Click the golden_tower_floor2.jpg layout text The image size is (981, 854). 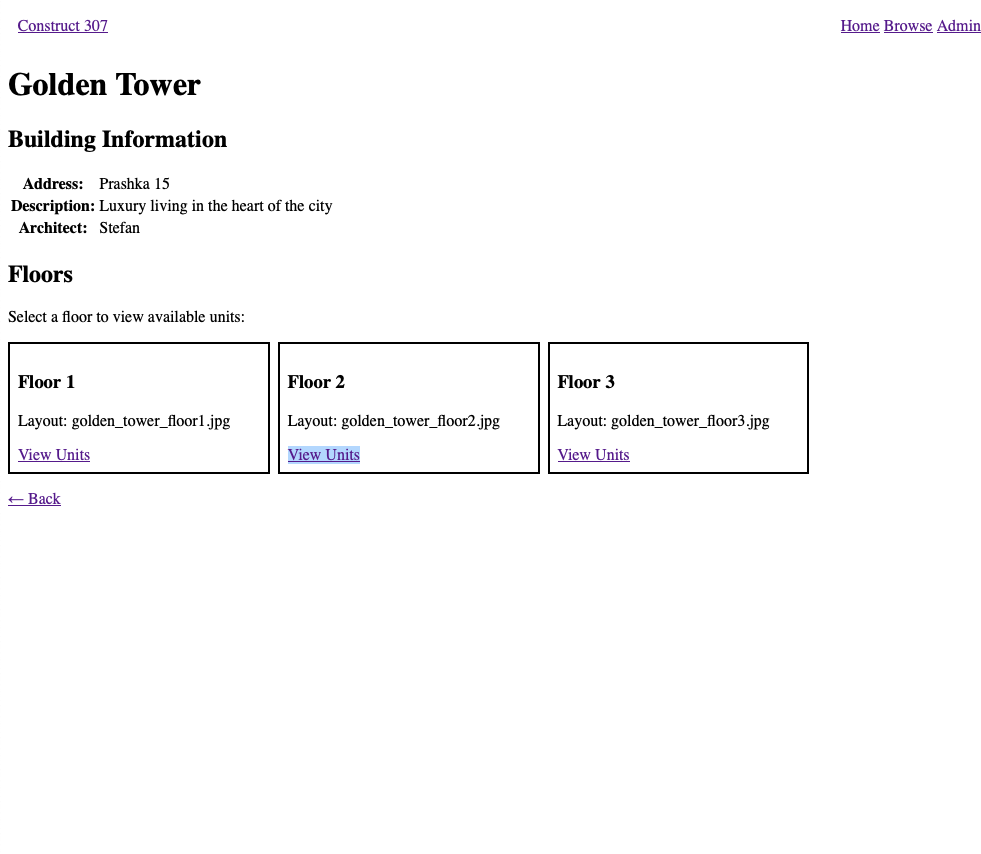click(420, 421)
